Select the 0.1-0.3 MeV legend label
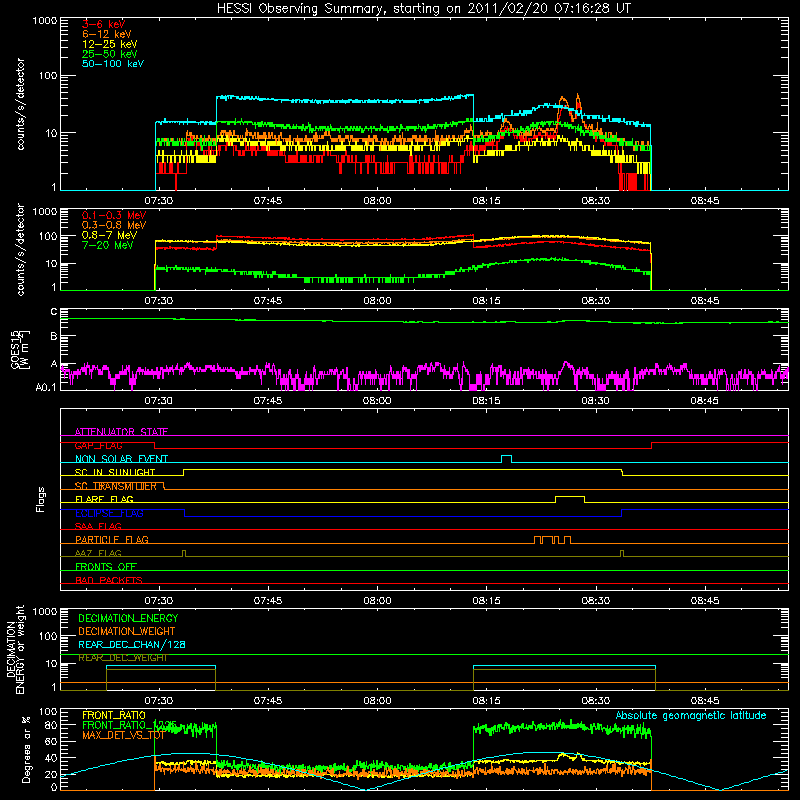 114,215
